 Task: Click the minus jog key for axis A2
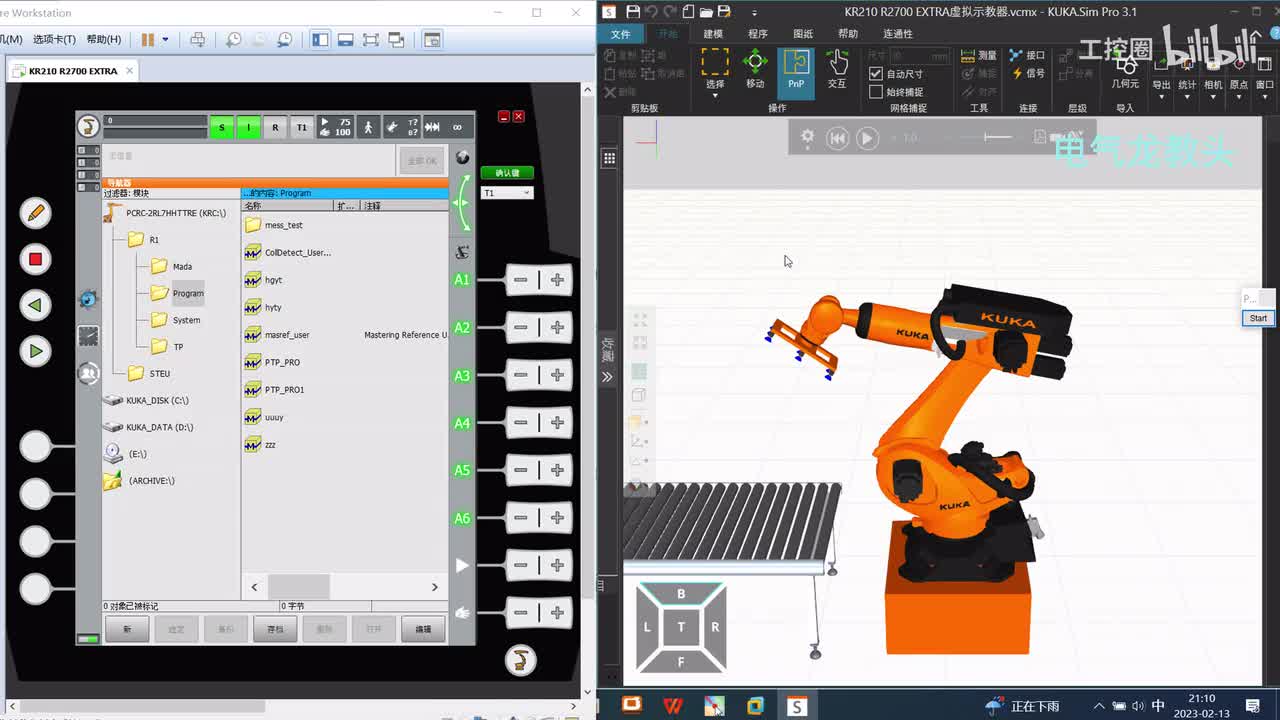(x=521, y=327)
